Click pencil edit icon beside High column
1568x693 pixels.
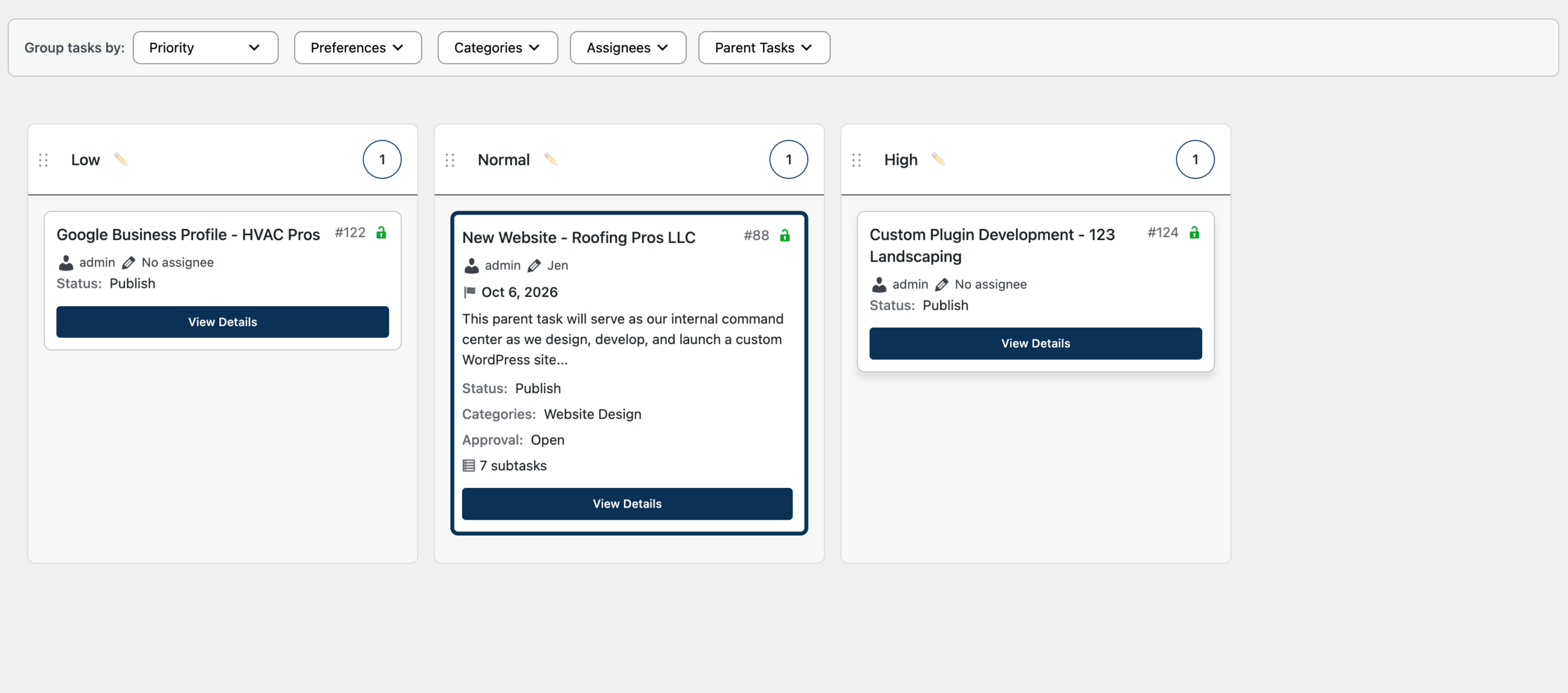pyautogui.click(x=938, y=160)
